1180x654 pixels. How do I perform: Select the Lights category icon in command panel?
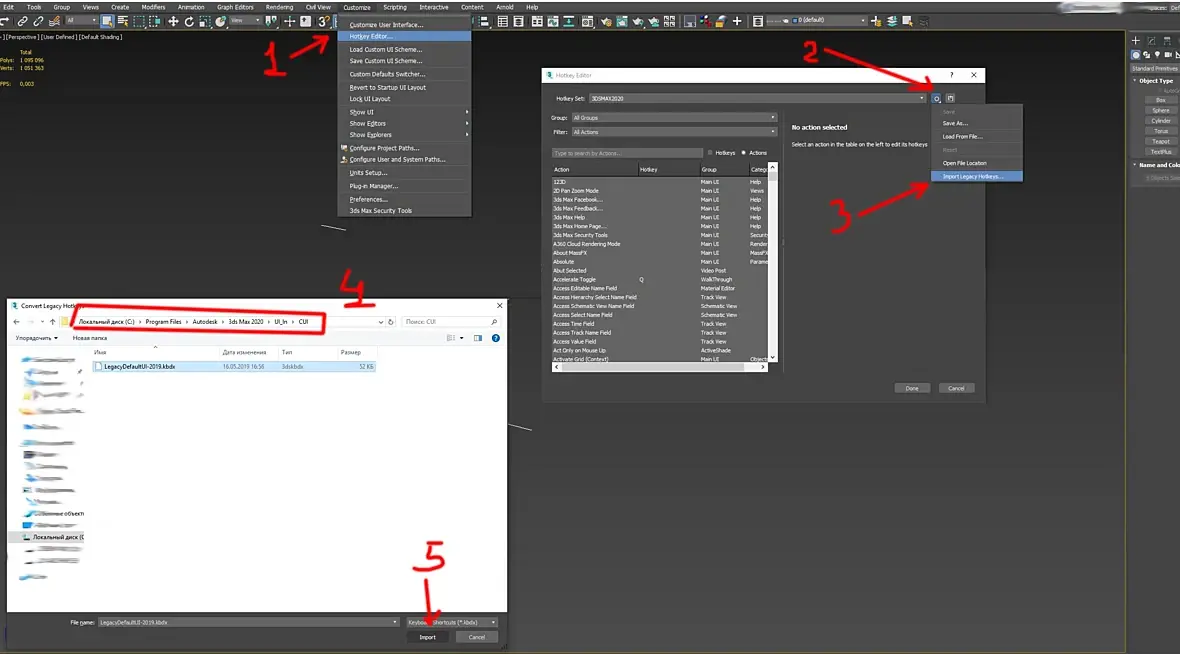pos(1157,55)
